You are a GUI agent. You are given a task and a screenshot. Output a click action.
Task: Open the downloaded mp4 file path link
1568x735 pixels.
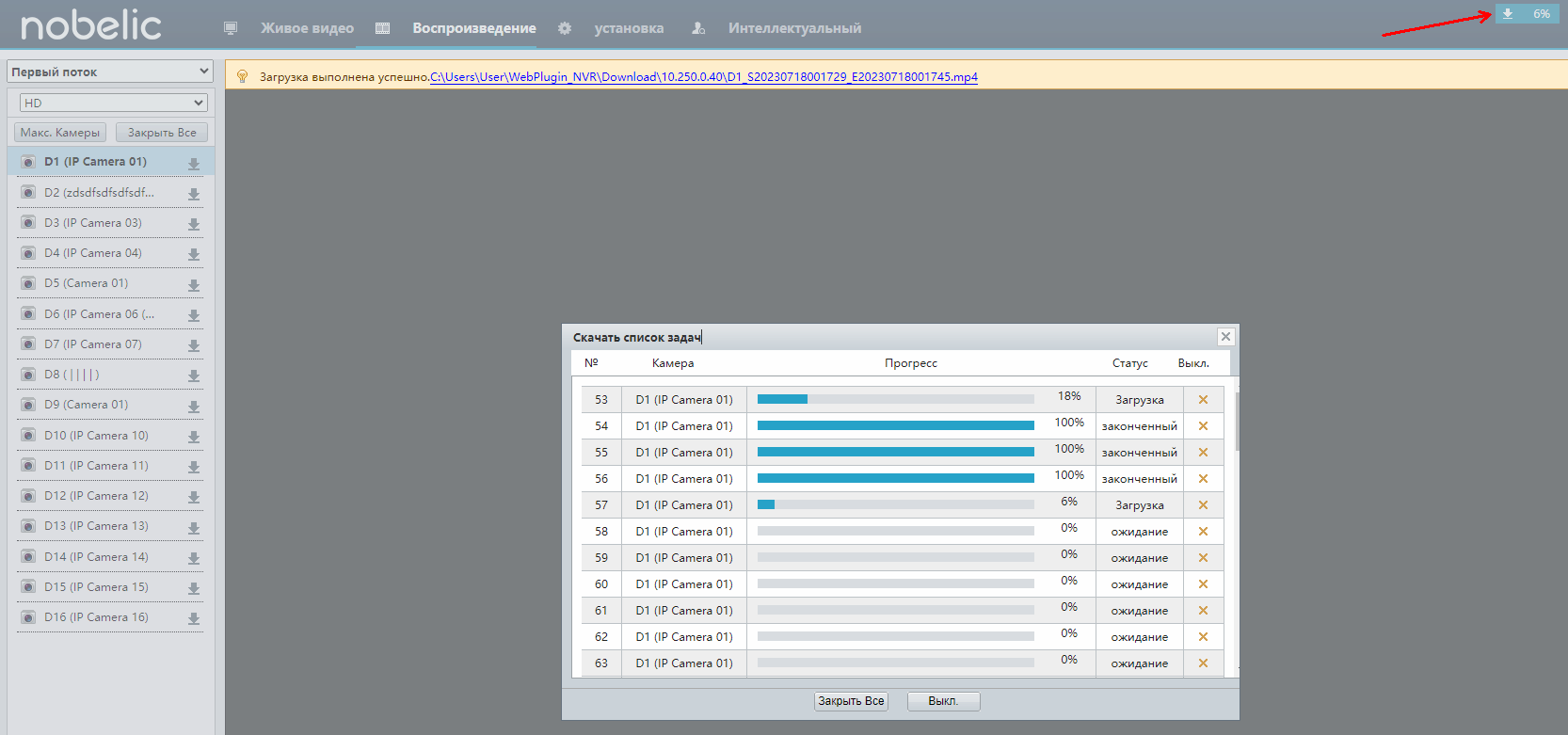coord(704,77)
